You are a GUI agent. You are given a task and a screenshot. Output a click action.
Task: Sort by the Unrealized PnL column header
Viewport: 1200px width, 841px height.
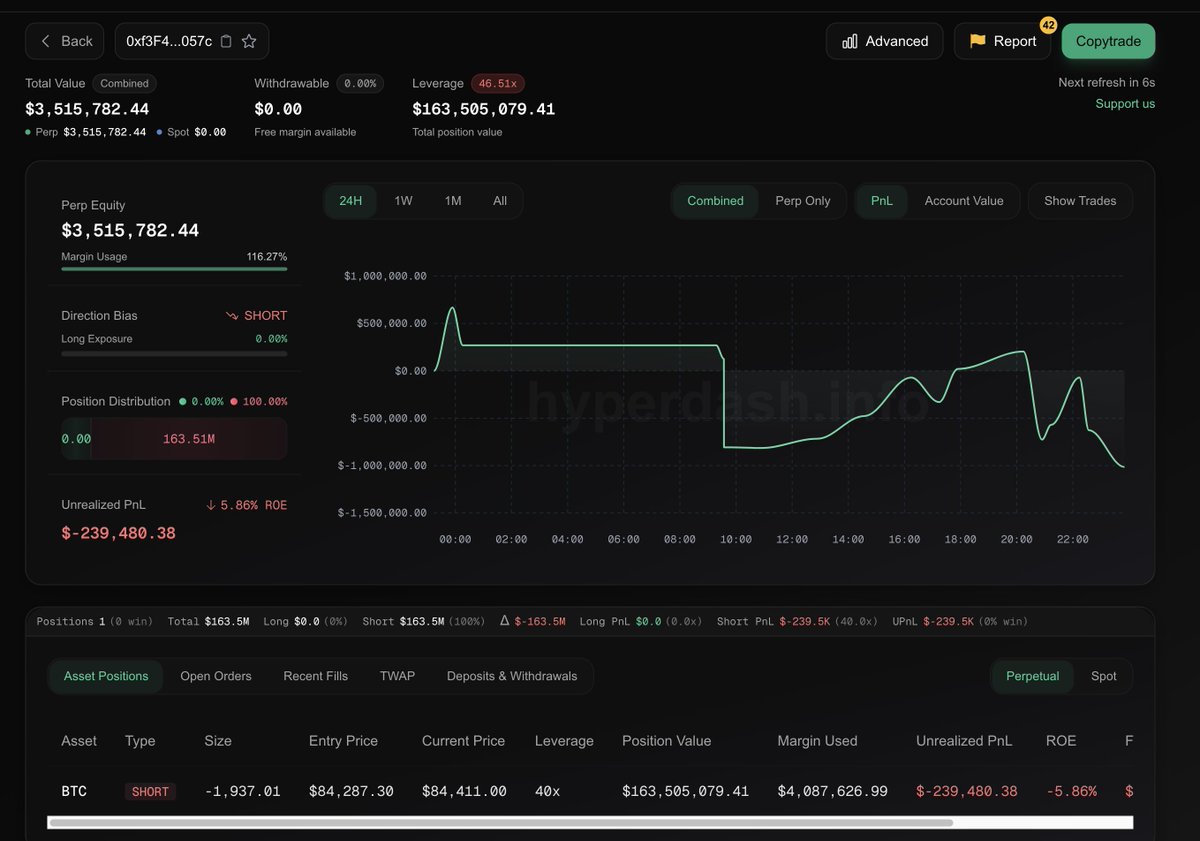click(964, 741)
